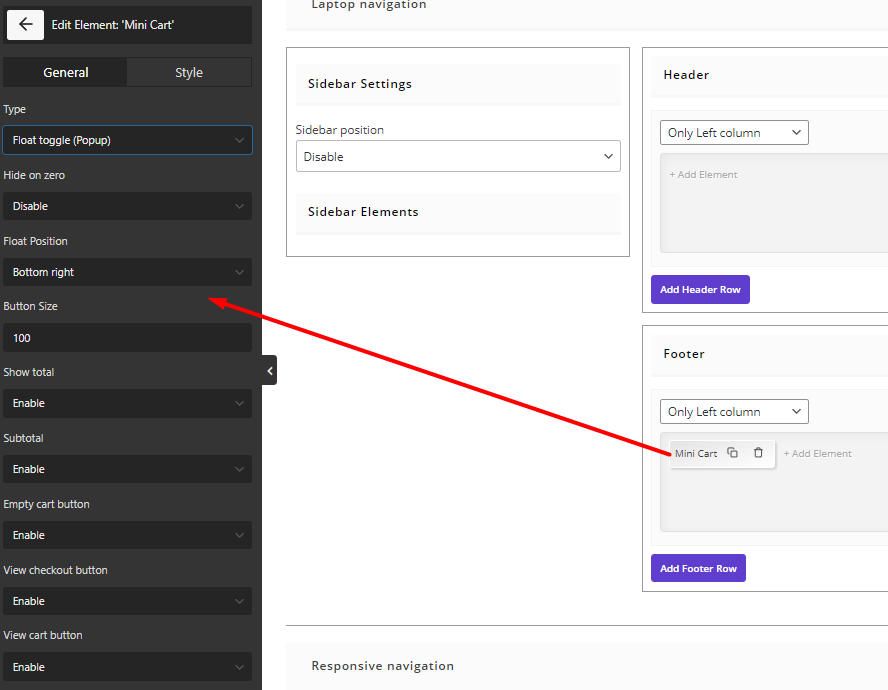Image resolution: width=888 pixels, height=690 pixels.
Task: Click Add Element link in Header row
Action: (x=703, y=174)
